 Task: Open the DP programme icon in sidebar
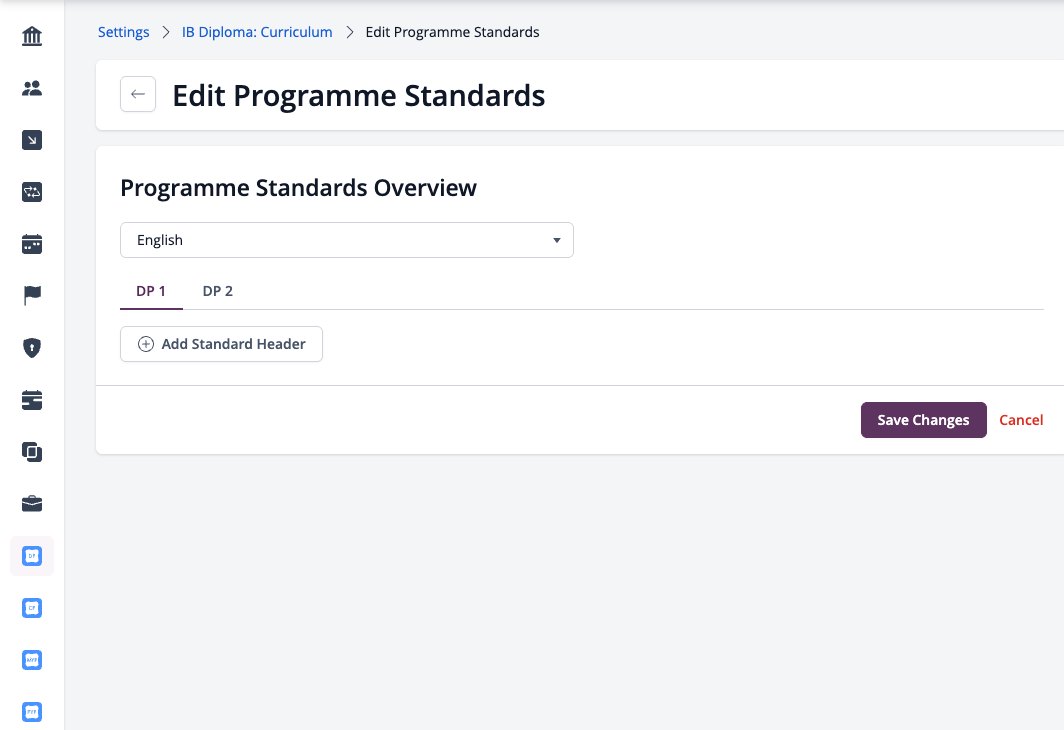pyautogui.click(x=32, y=556)
